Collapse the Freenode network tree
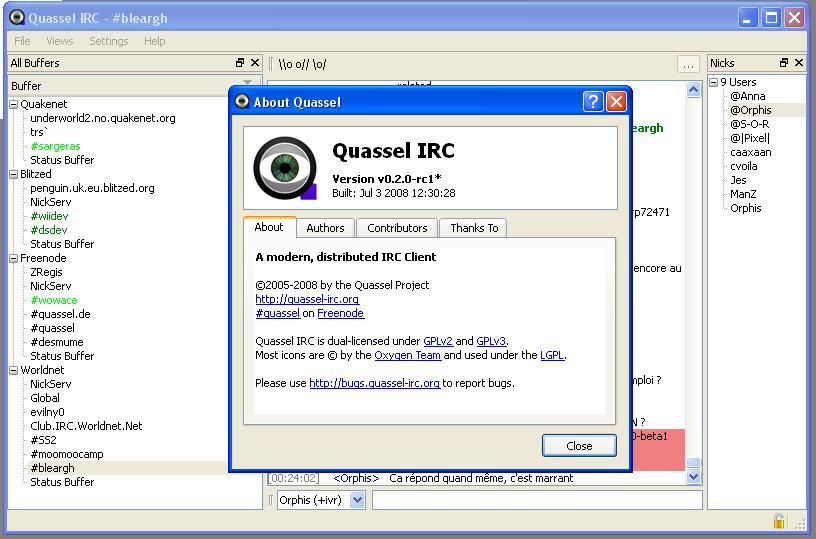The width and height of the screenshot is (816, 539). pos(14,258)
